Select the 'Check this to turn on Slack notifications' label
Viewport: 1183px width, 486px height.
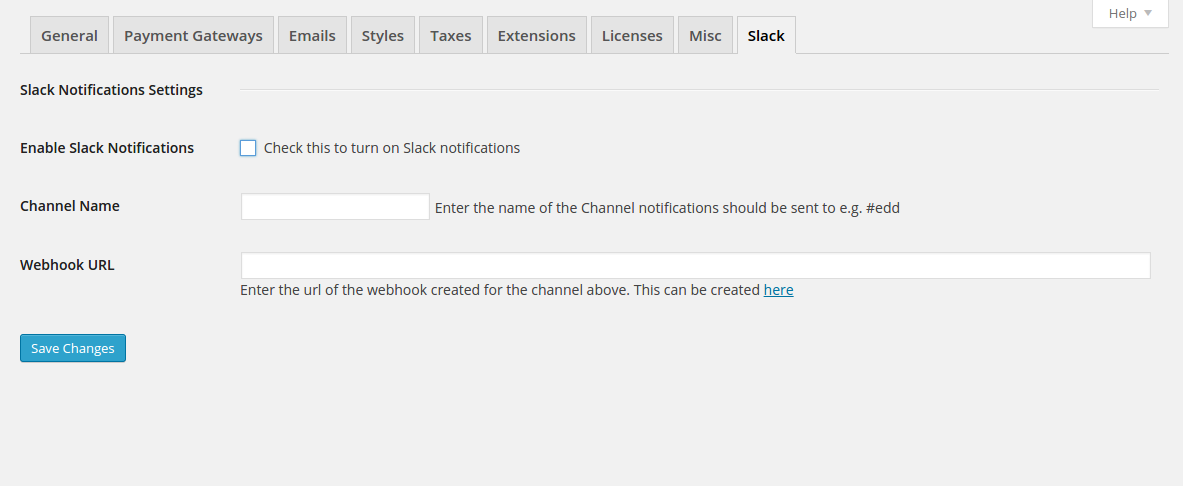coord(392,148)
